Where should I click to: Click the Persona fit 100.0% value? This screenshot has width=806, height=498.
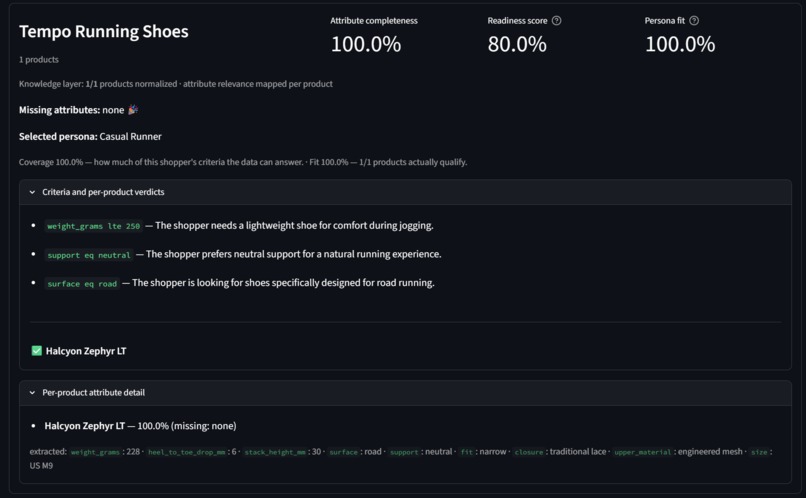tap(680, 44)
